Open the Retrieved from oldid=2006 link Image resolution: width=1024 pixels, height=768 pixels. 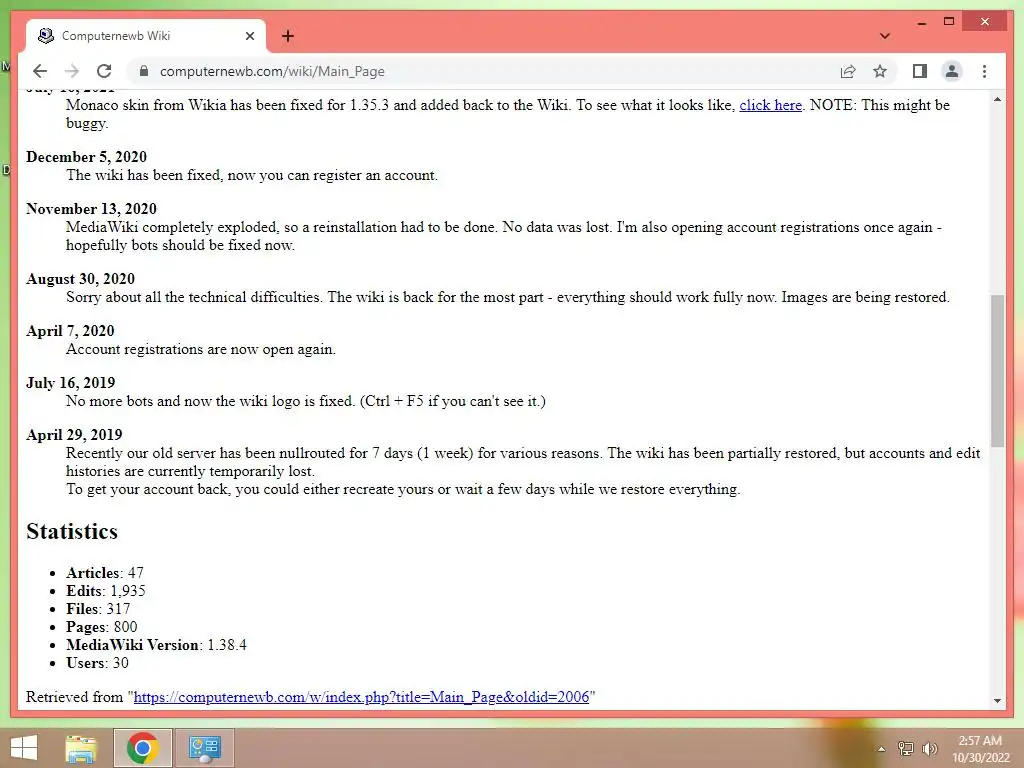[x=361, y=697]
